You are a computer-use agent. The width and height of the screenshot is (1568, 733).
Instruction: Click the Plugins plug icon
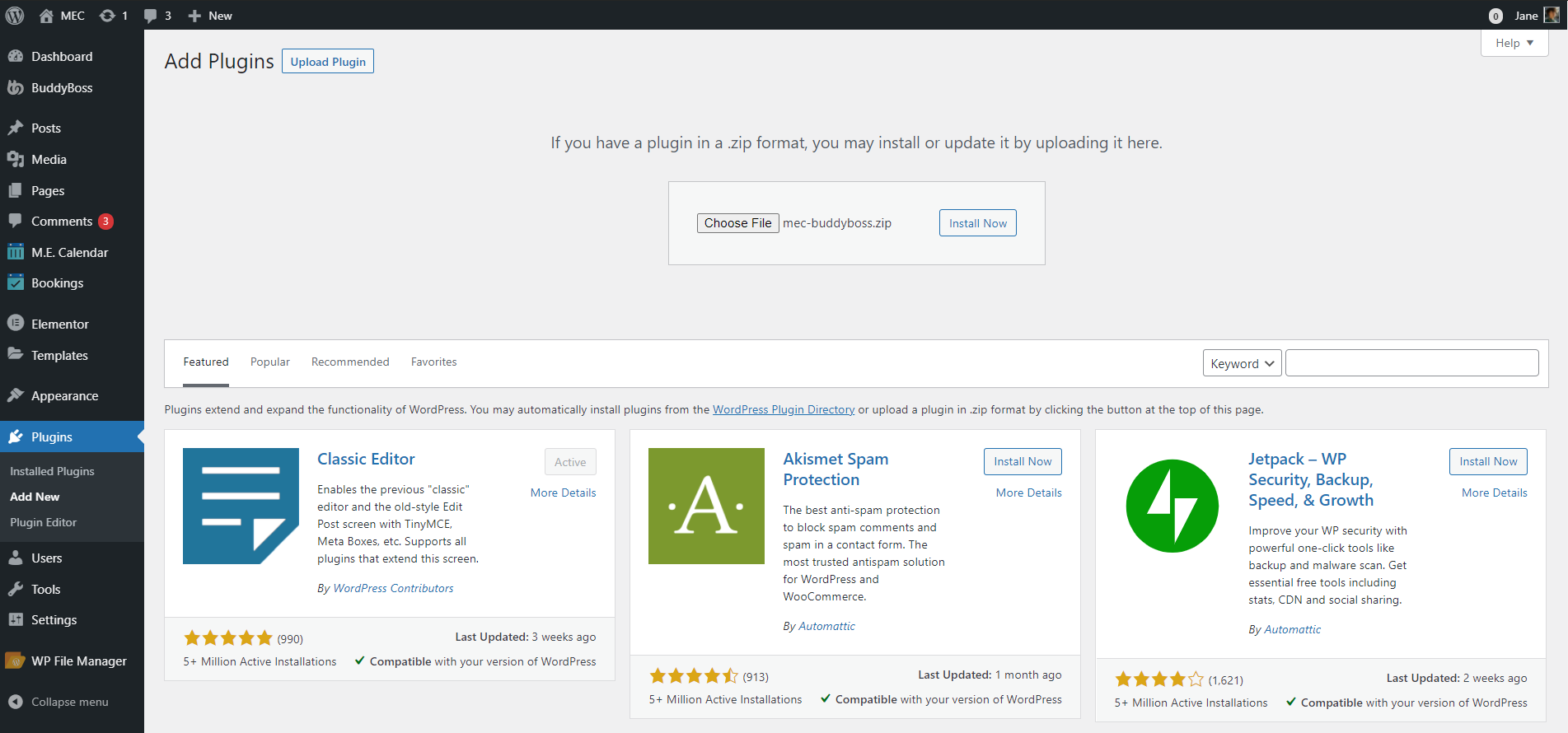pos(16,437)
